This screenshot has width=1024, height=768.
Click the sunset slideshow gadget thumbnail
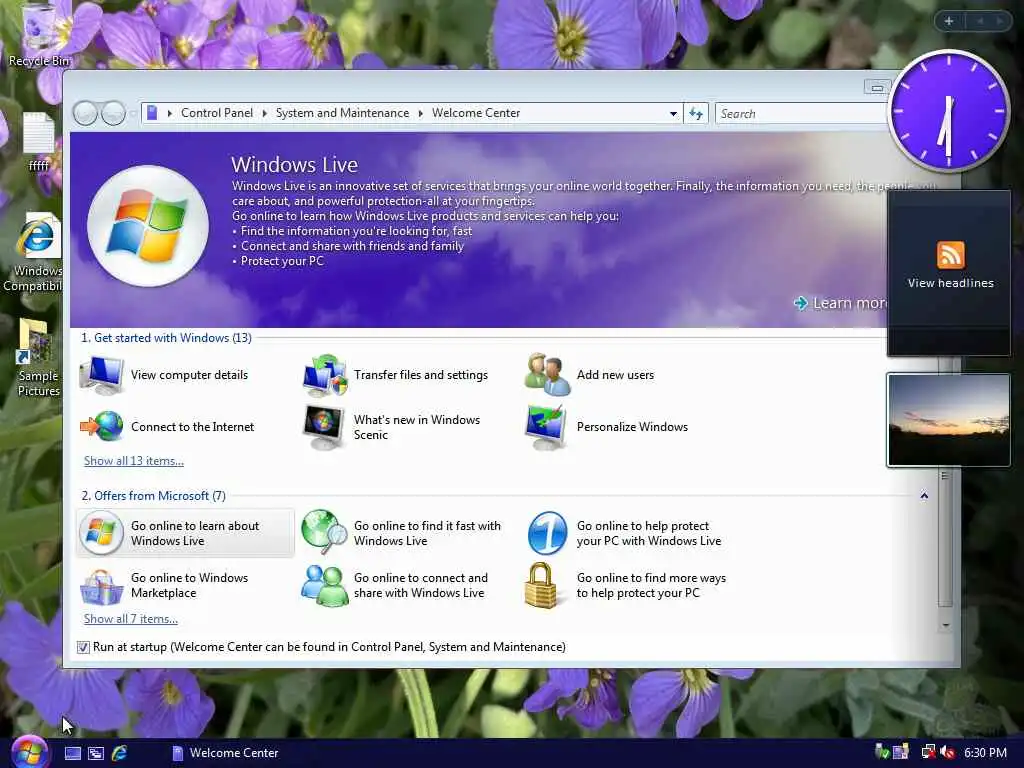click(x=948, y=420)
